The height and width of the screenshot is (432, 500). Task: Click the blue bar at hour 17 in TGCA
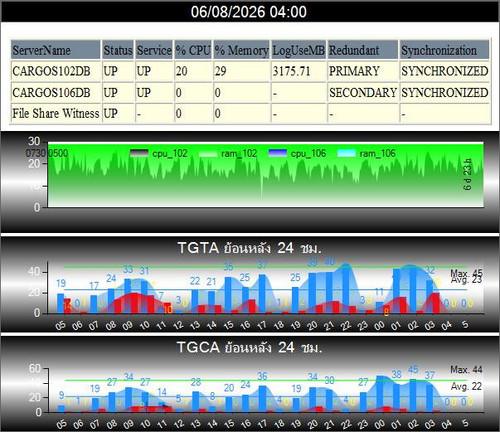tap(262, 399)
